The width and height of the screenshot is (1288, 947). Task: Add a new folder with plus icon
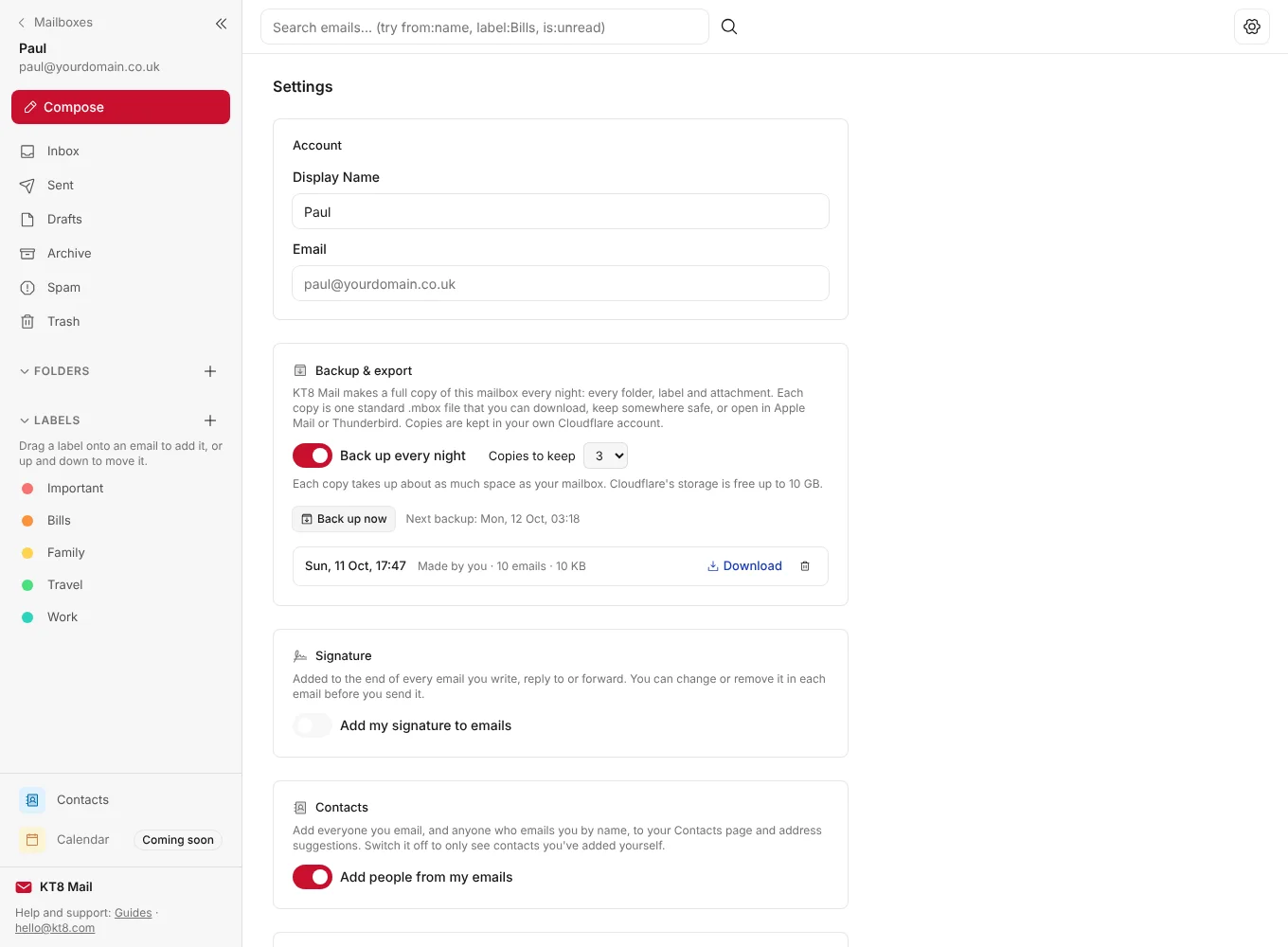pos(210,371)
